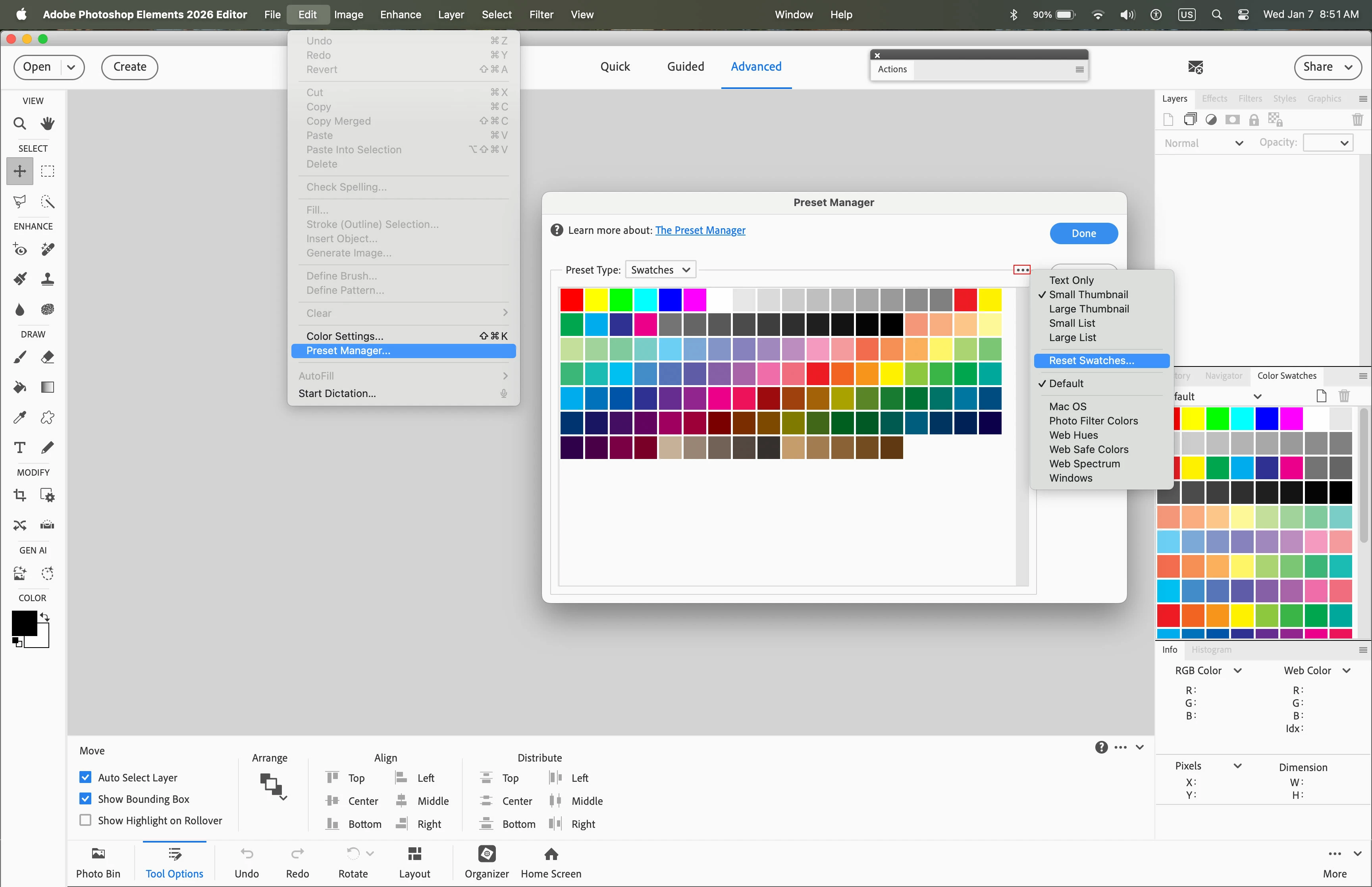Select the Red Eye Removal tool

click(19, 249)
